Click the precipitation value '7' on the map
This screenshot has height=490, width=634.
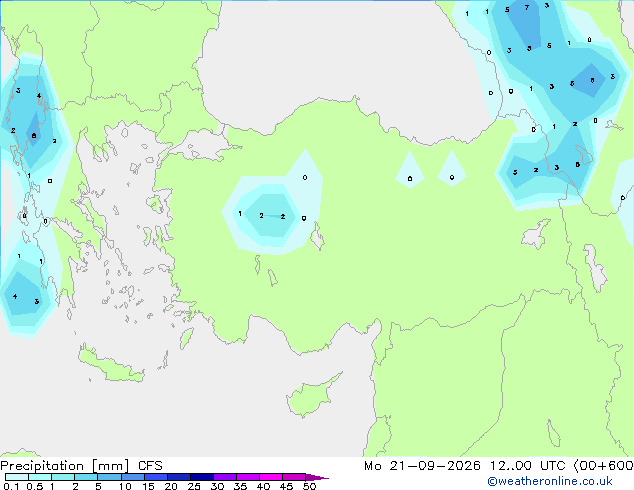(x=526, y=8)
